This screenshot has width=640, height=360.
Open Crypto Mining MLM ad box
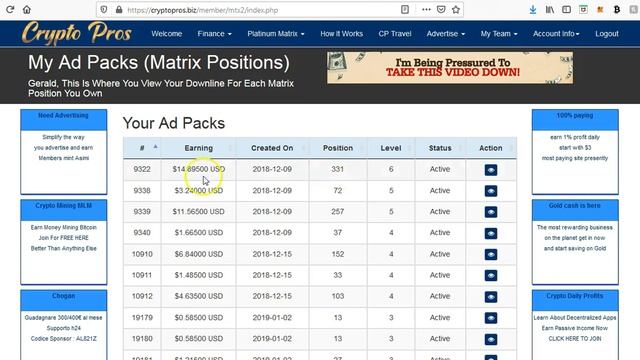point(64,242)
